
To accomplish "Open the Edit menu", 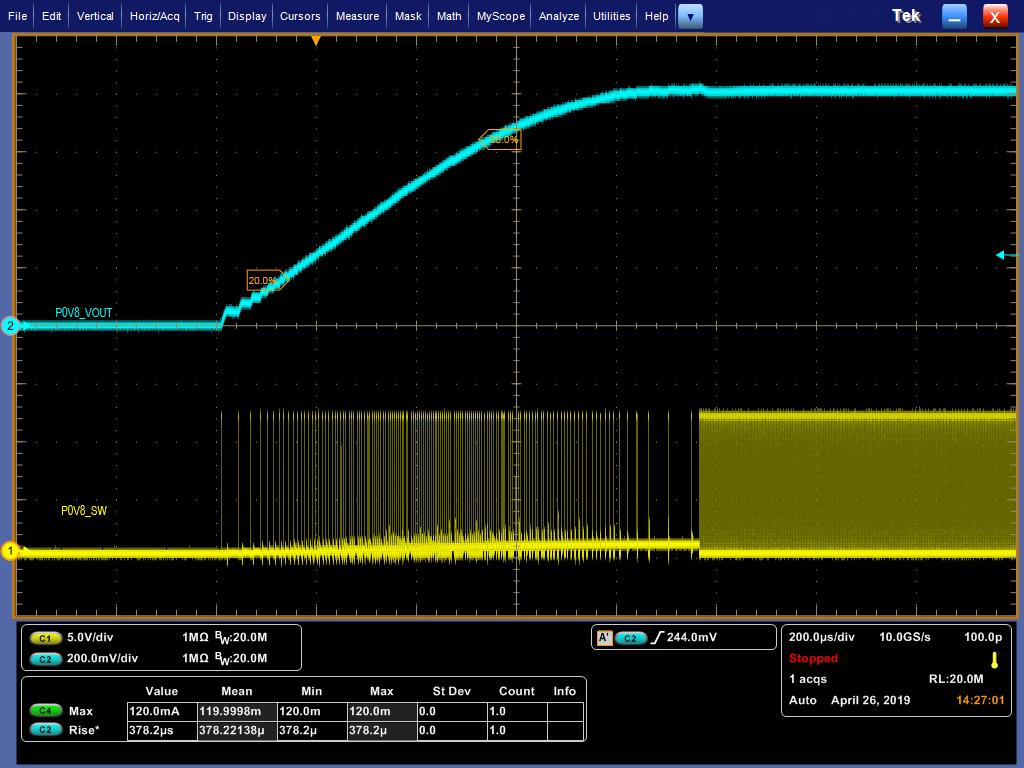I will click(x=51, y=16).
